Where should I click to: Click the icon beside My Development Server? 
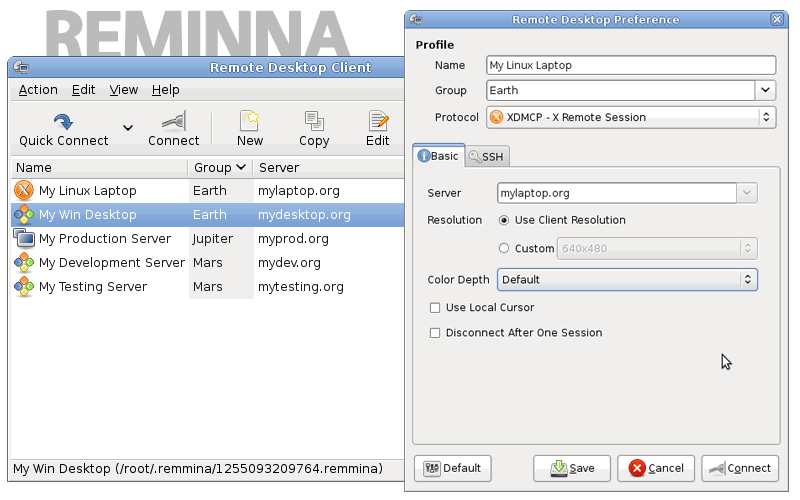pos(24,262)
